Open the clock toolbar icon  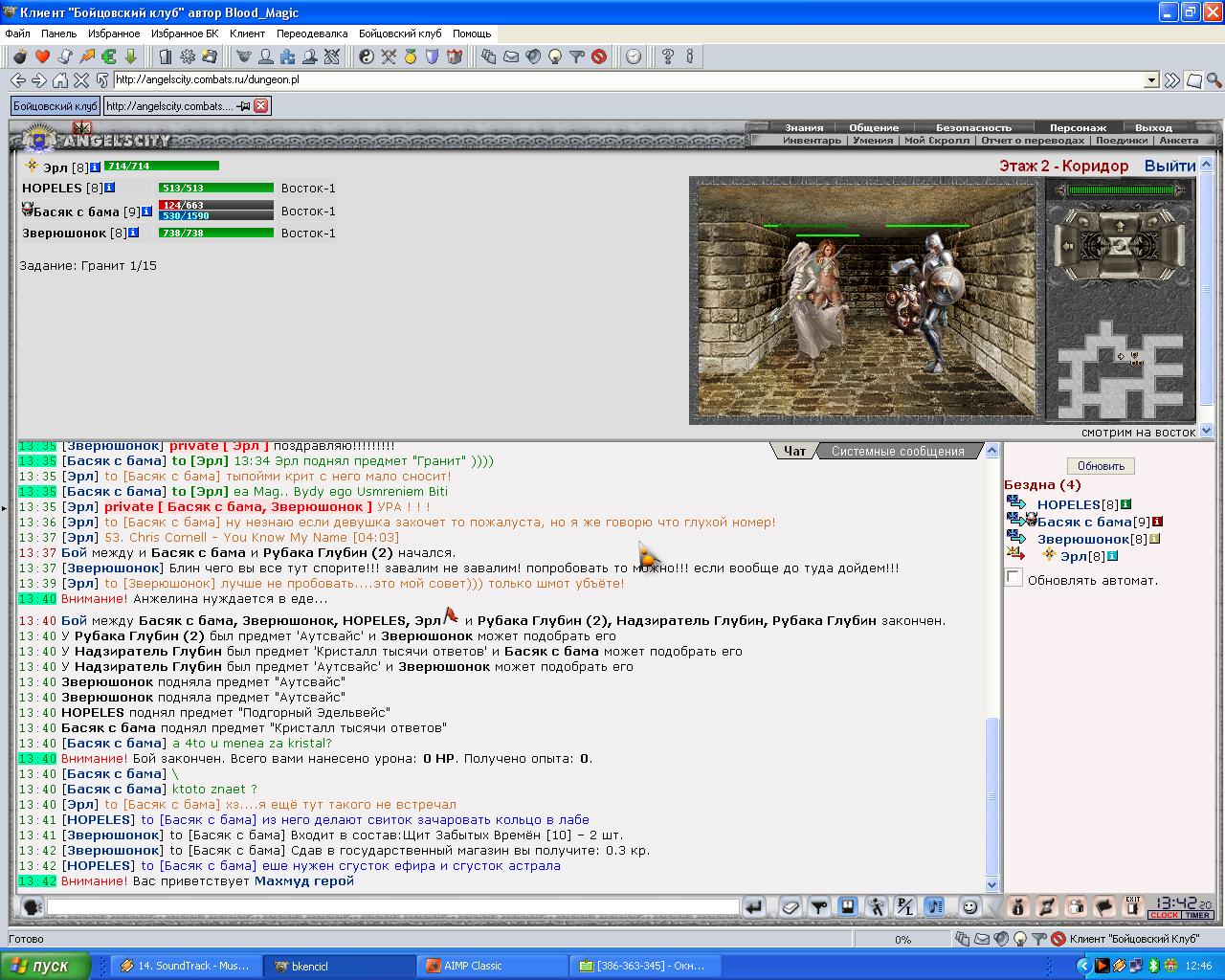(x=634, y=56)
